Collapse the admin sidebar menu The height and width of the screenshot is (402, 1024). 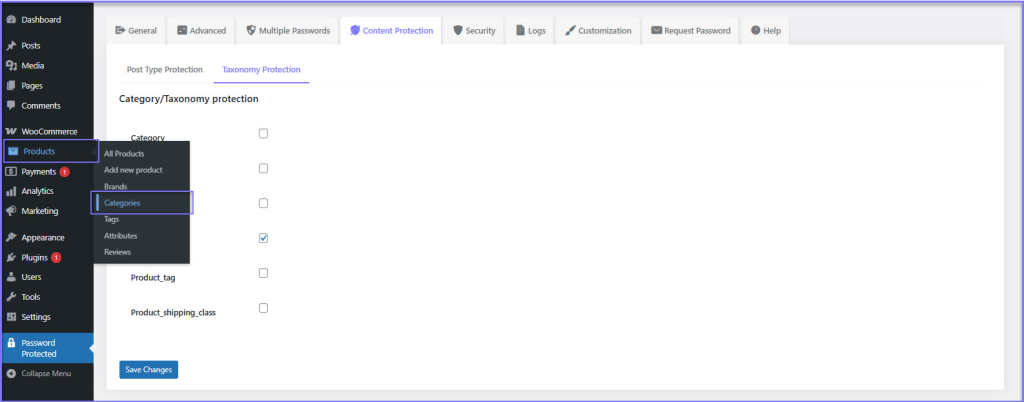(x=40, y=373)
